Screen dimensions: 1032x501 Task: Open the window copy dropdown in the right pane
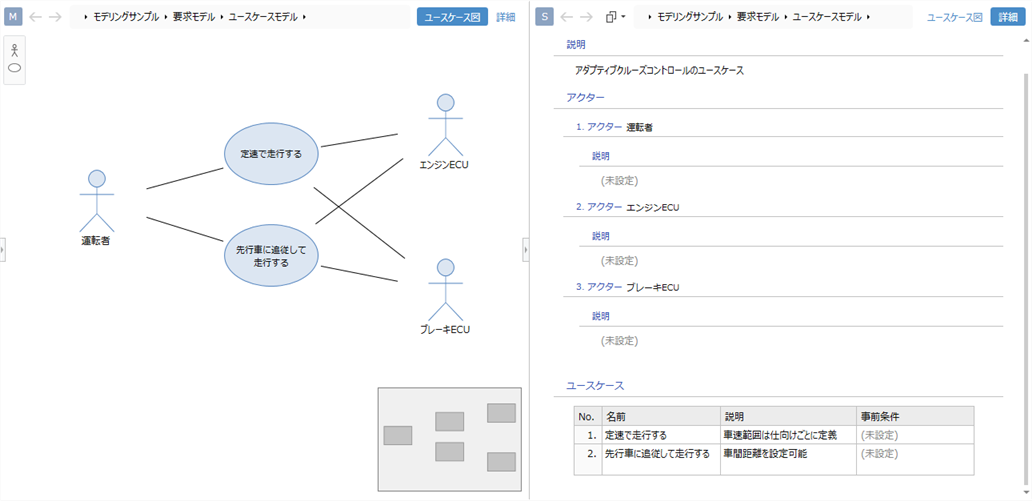tap(616, 17)
